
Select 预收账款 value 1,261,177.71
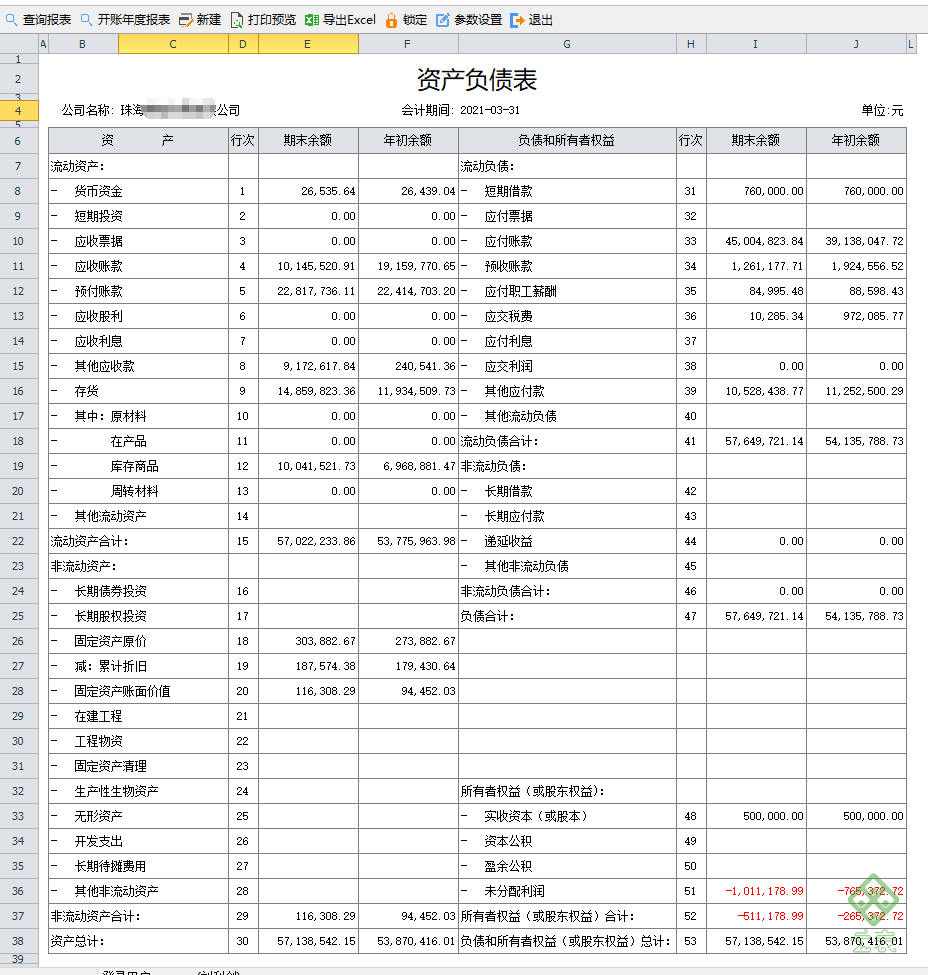(757, 266)
